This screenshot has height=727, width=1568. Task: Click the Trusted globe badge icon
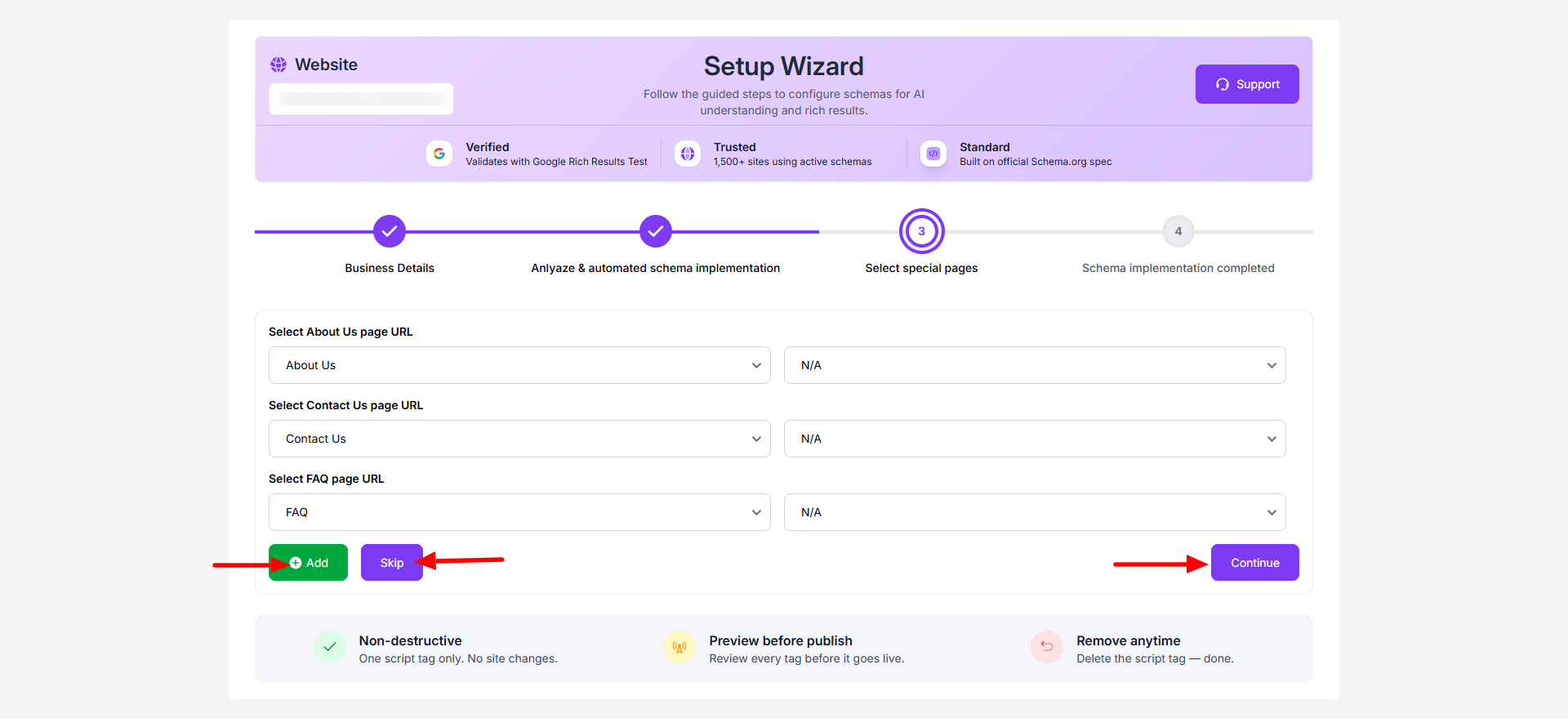coord(688,154)
